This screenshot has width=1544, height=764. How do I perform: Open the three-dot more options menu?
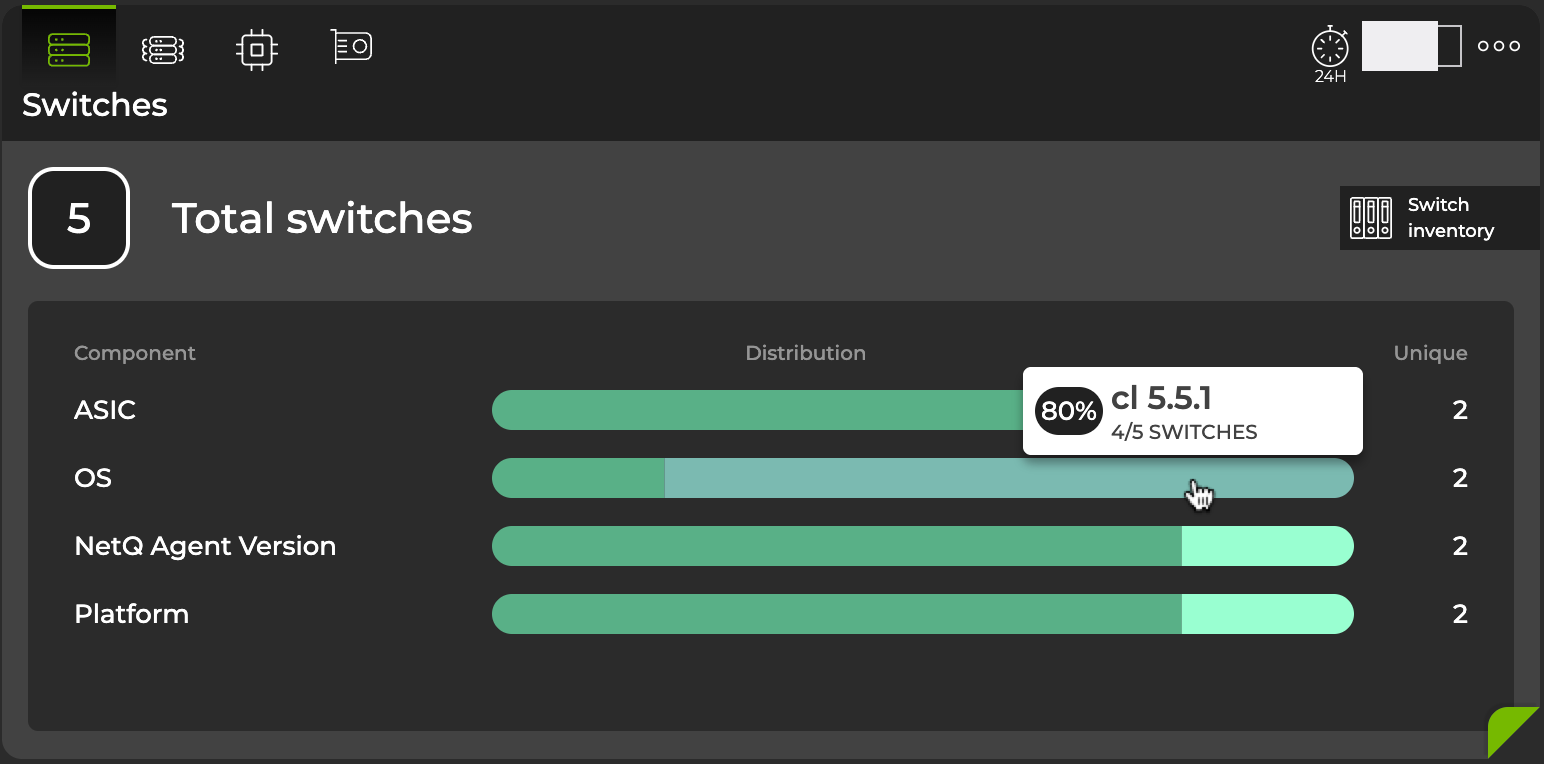(x=1498, y=46)
